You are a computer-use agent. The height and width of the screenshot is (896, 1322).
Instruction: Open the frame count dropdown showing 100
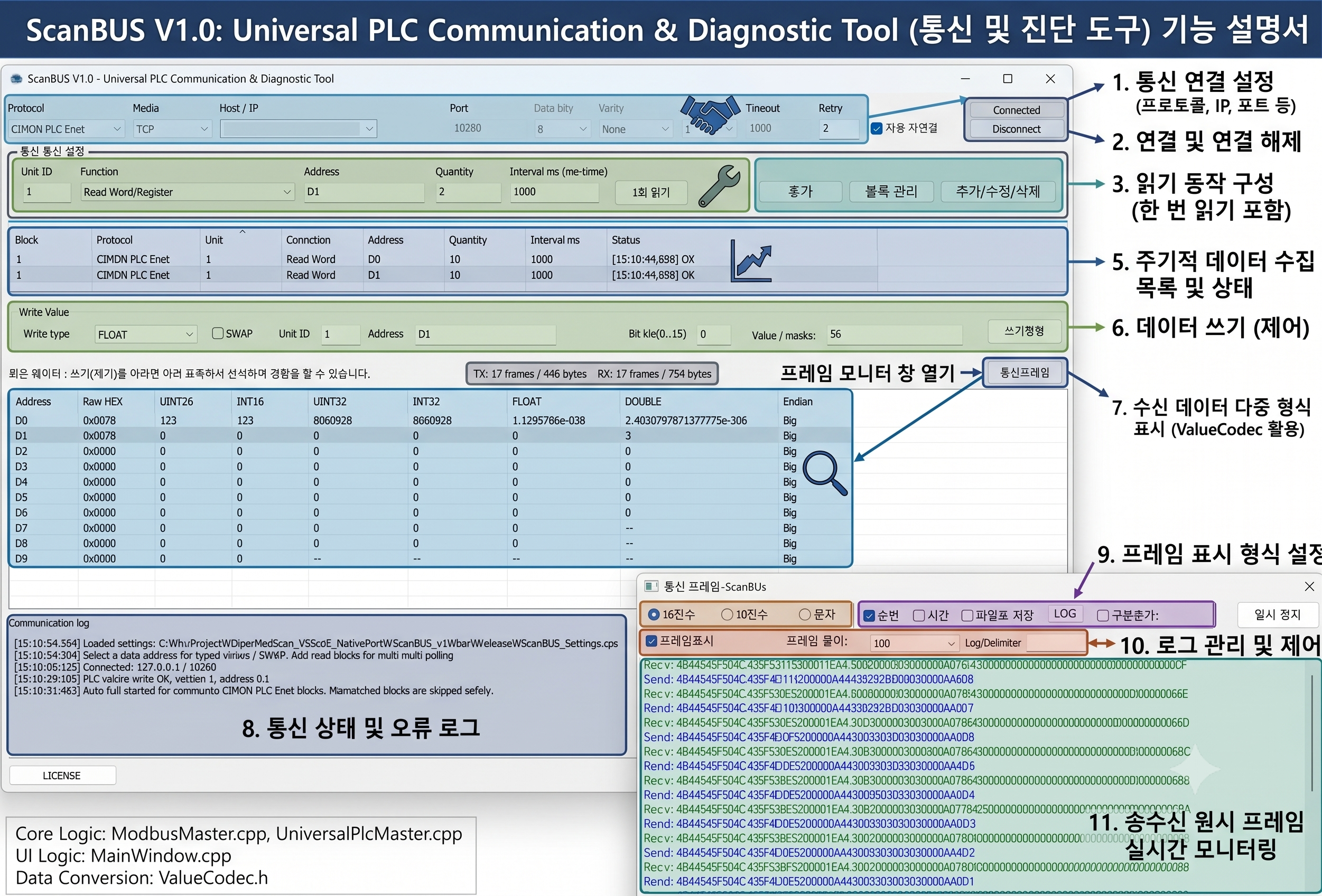click(914, 643)
